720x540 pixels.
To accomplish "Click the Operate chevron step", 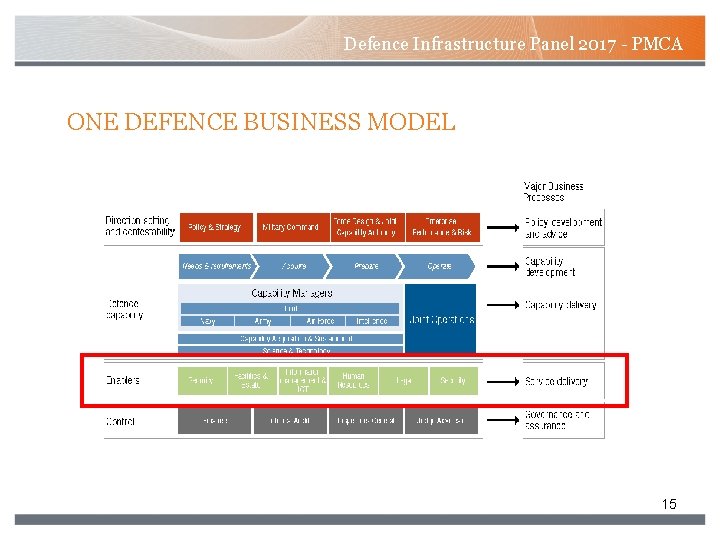I will coord(439,266).
